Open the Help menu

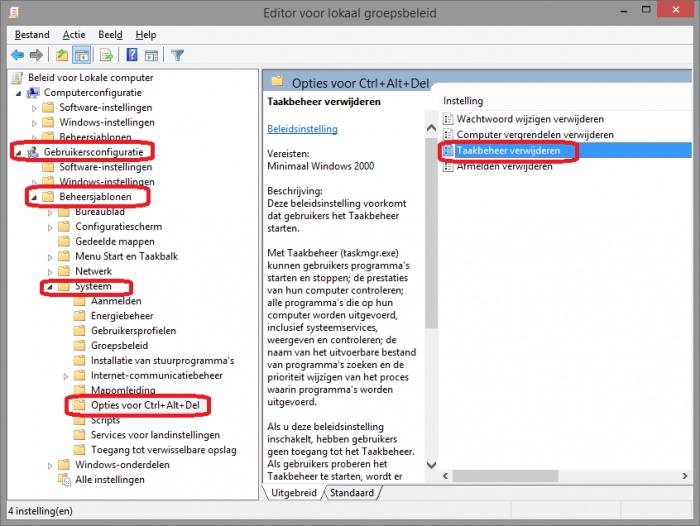(x=146, y=35)
